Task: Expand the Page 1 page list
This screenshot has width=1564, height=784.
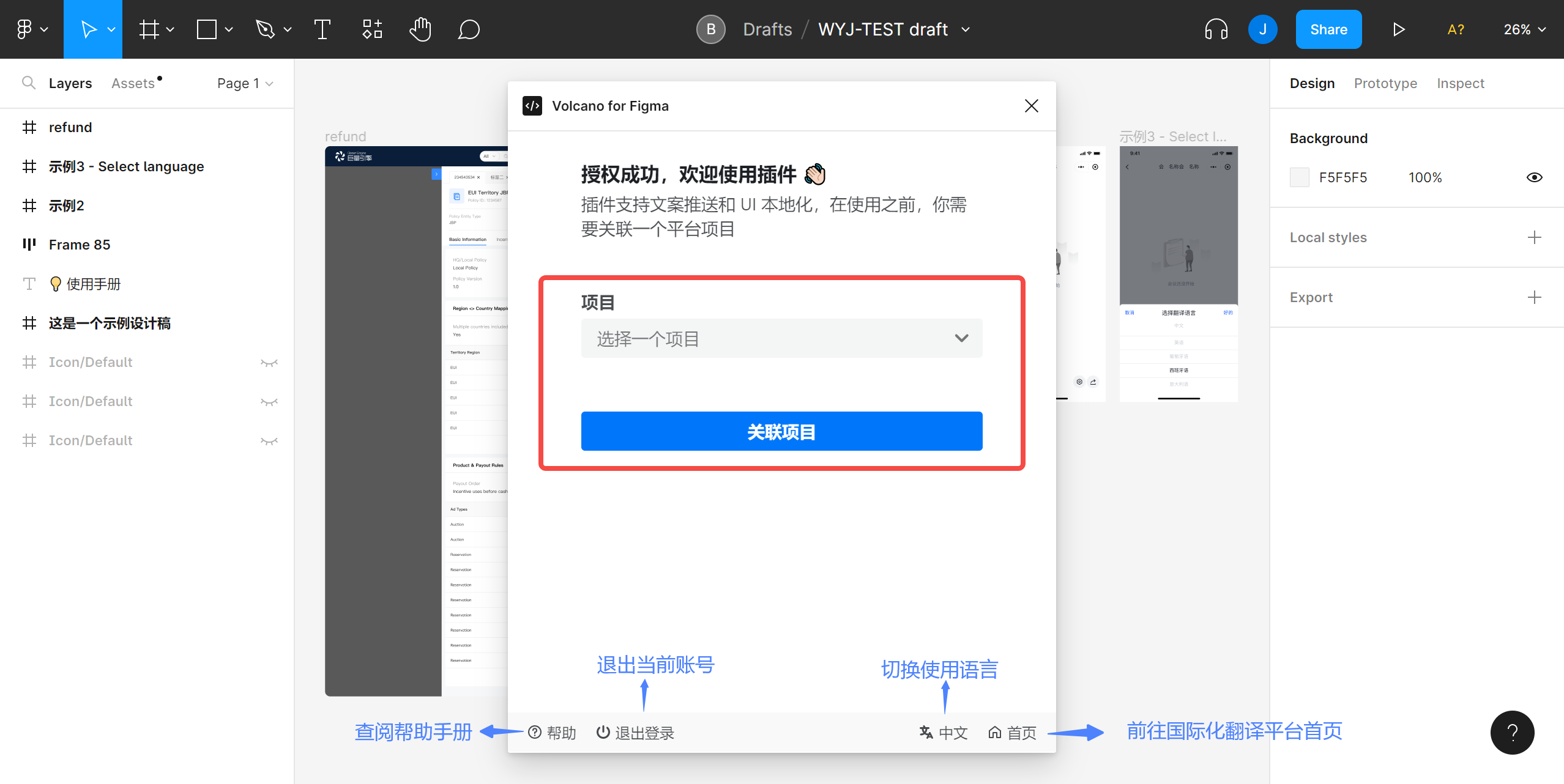Action: click(x=245, y=83)
